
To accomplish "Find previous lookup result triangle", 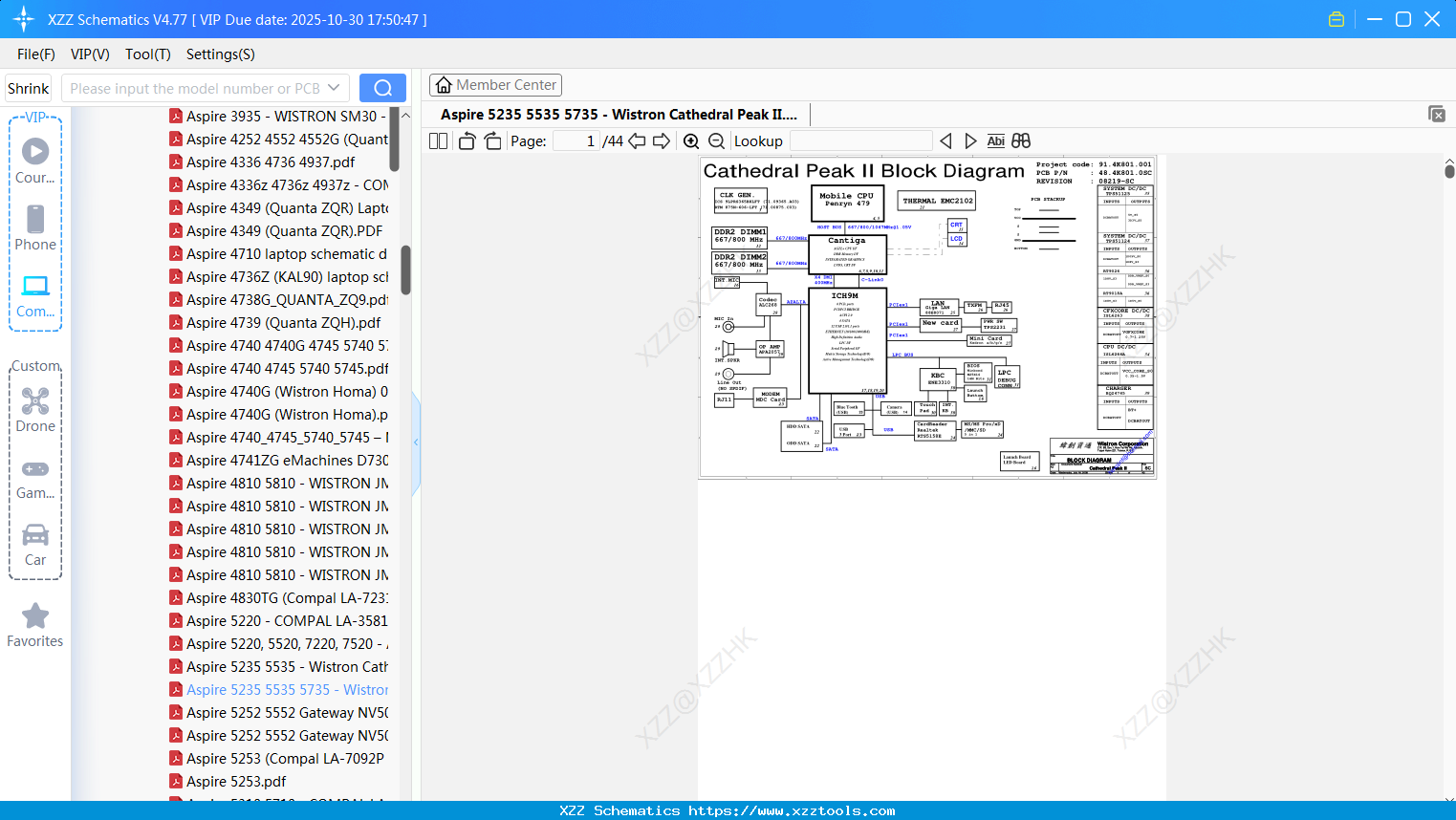I will click(945, 141).
